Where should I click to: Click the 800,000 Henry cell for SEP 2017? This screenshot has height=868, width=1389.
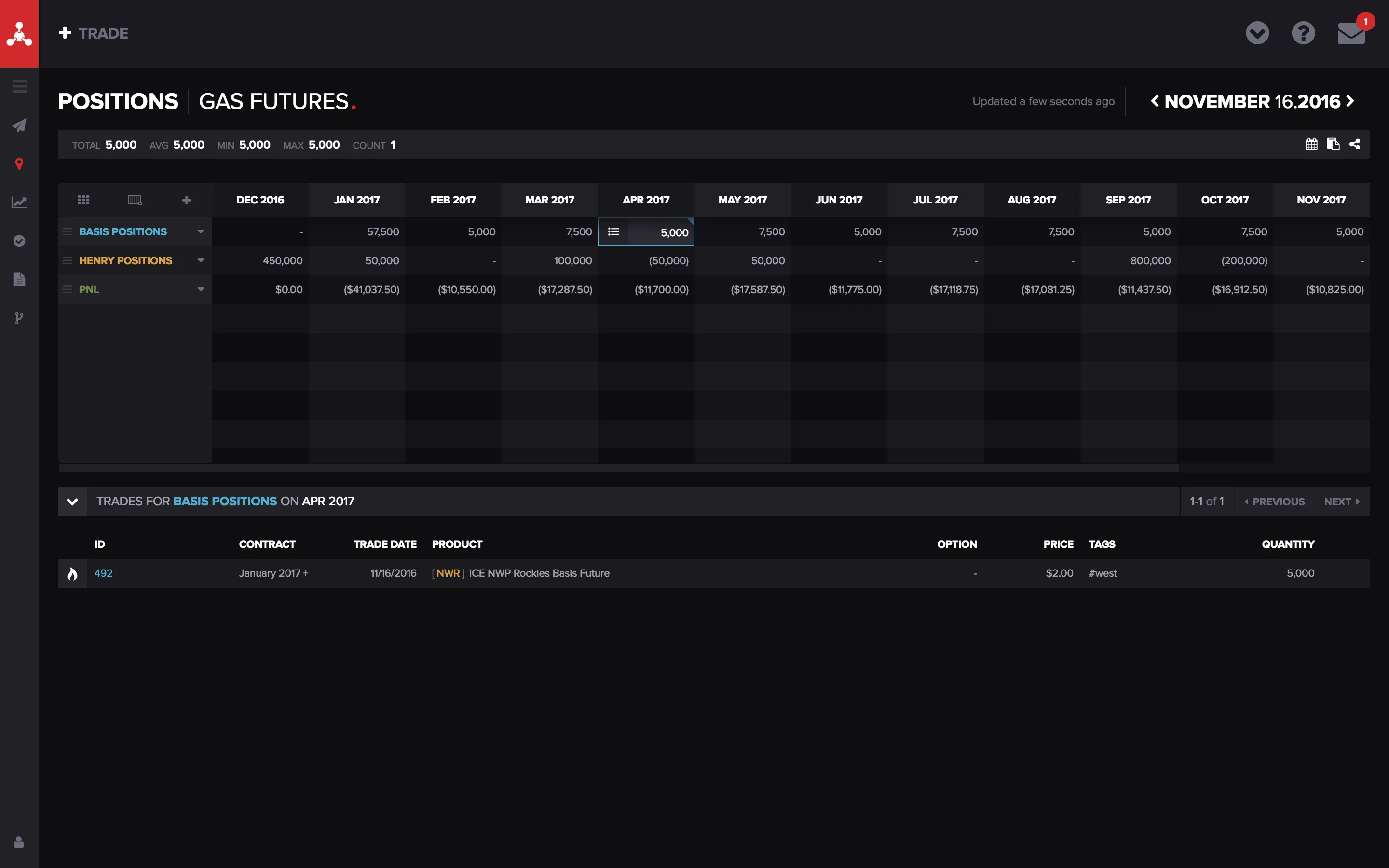1128,260
